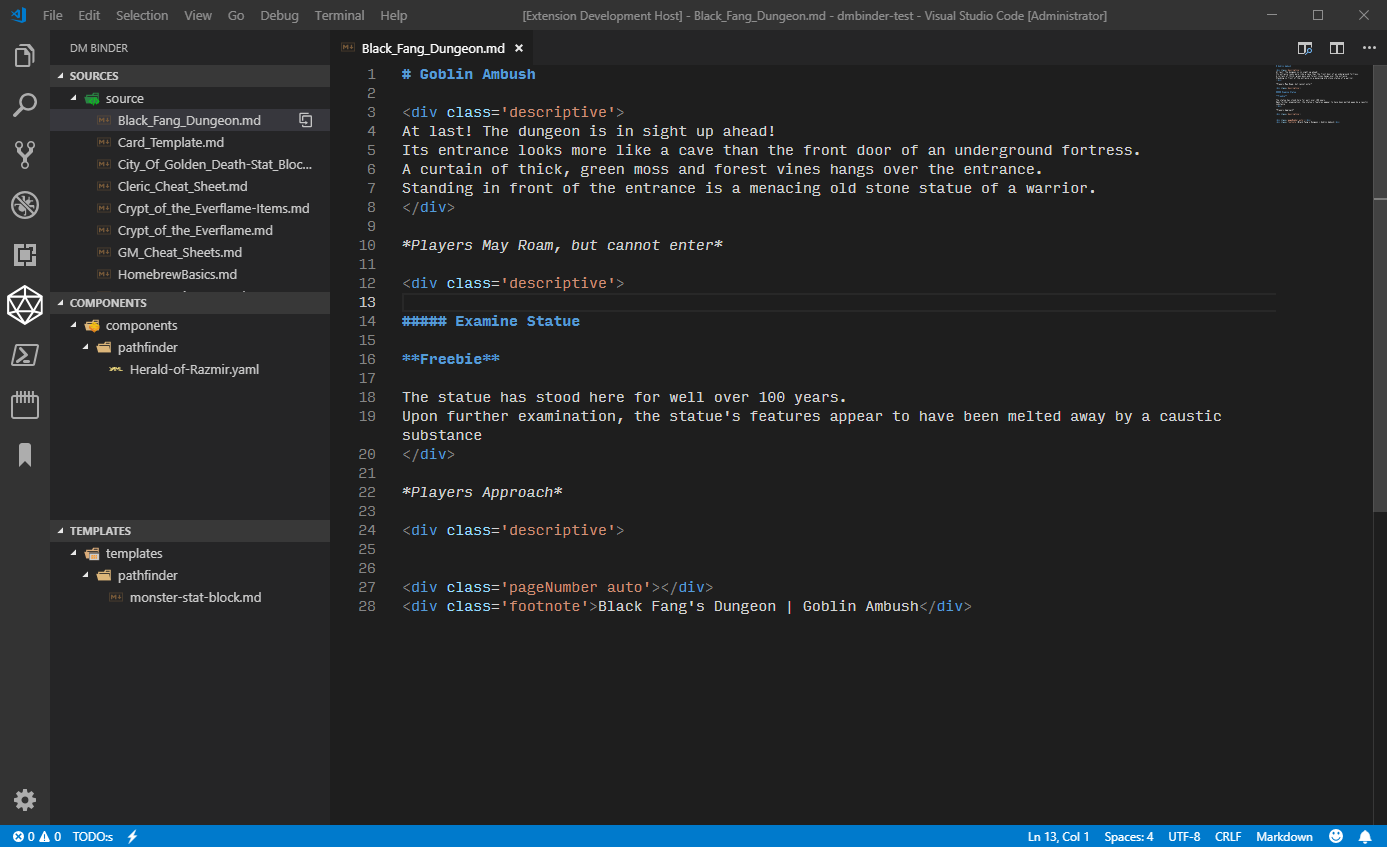Collapse the templates folder
Screen dimensions: 1387x847
(x=73, y=553)
